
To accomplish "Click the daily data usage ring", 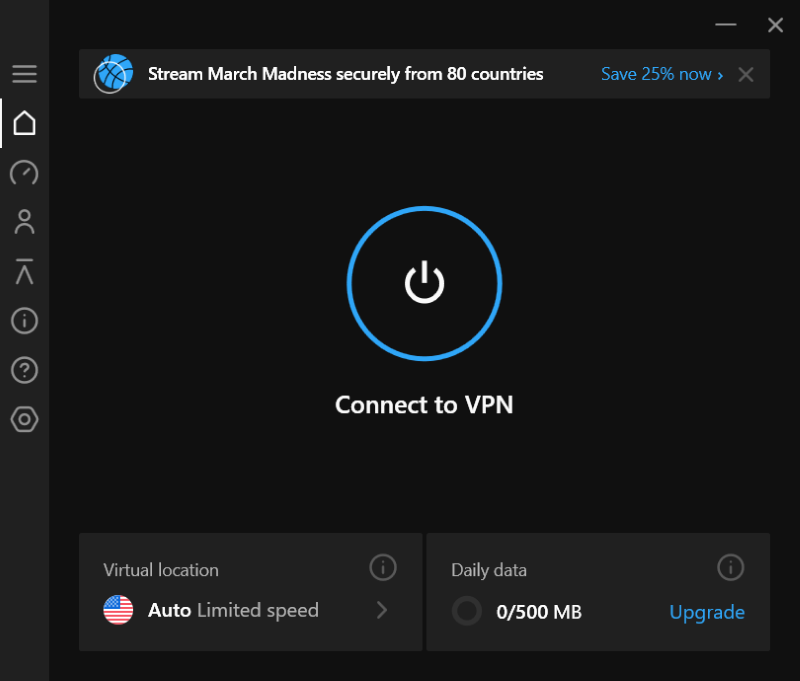I will click(x=467, y=611).
